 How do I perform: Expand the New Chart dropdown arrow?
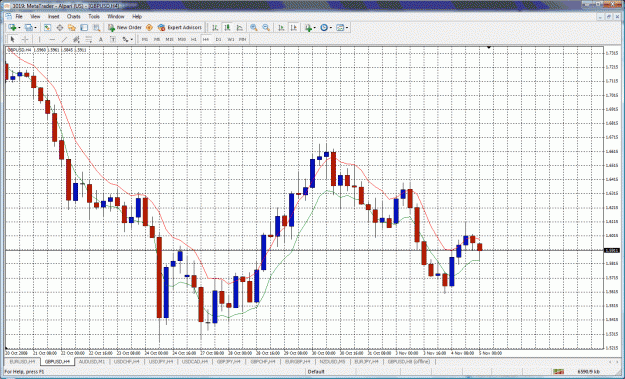[x=20, y=27]
